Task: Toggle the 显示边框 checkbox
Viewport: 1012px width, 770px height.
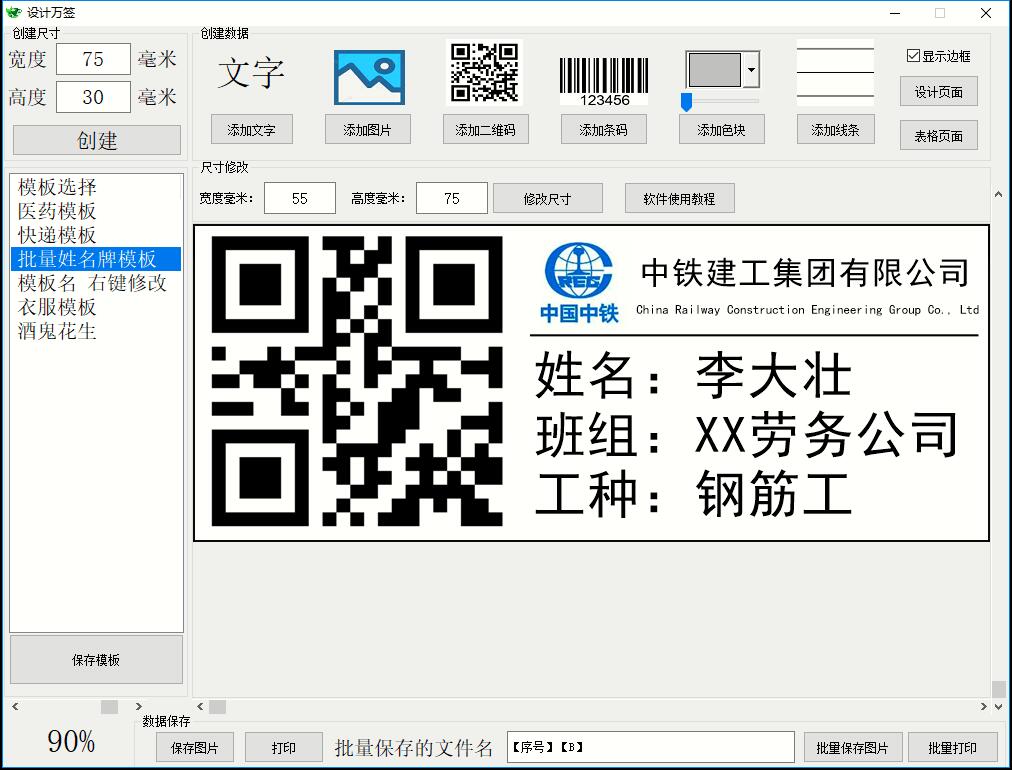Action: pyautogui.click(x=913, y=56)
